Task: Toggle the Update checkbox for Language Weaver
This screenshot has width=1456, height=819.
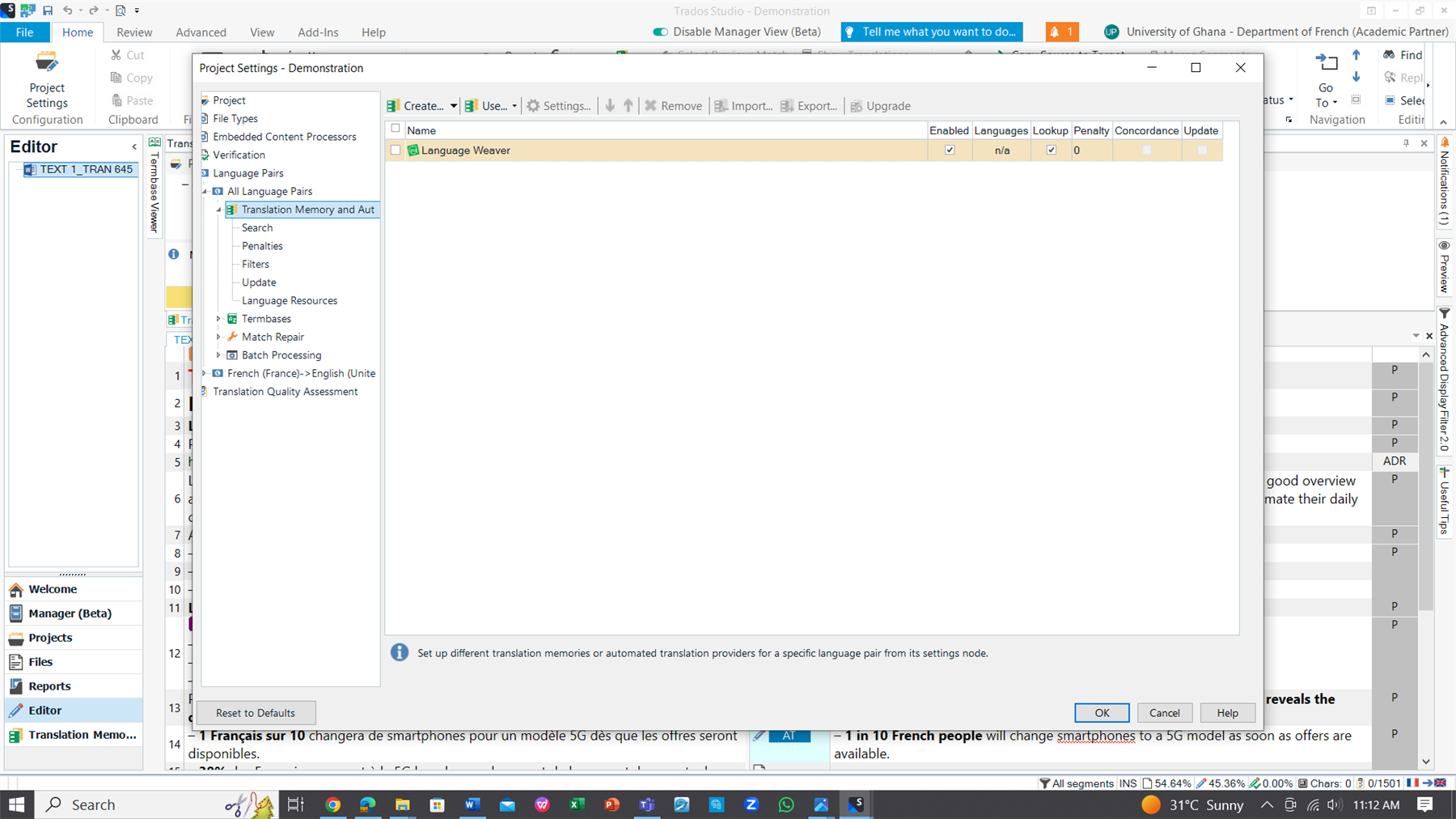Action: (x=1202, y=150)
